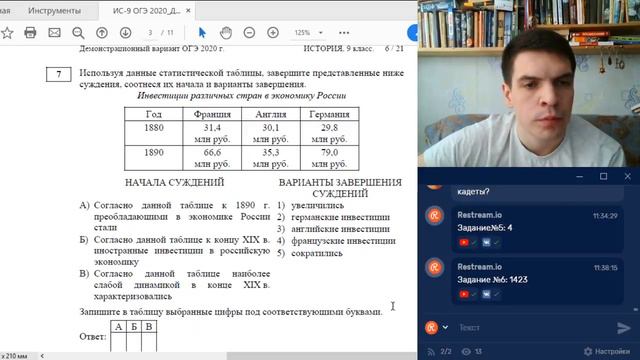The image size is (640, 360).
Task: Click the Restream sender avatar beside text field
Action: tap(432, 327)
